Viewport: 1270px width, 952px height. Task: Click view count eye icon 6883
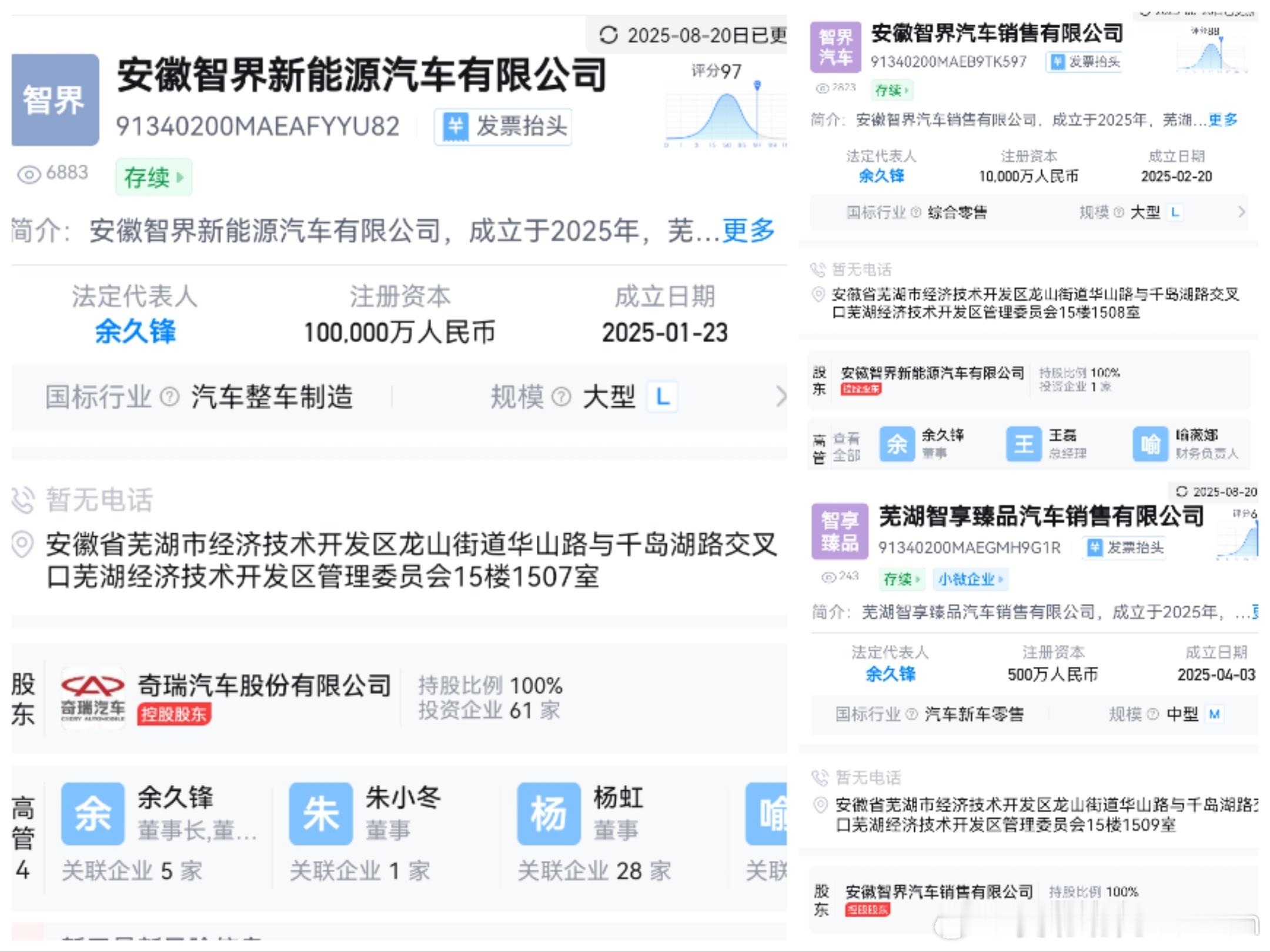pos(29,174)
